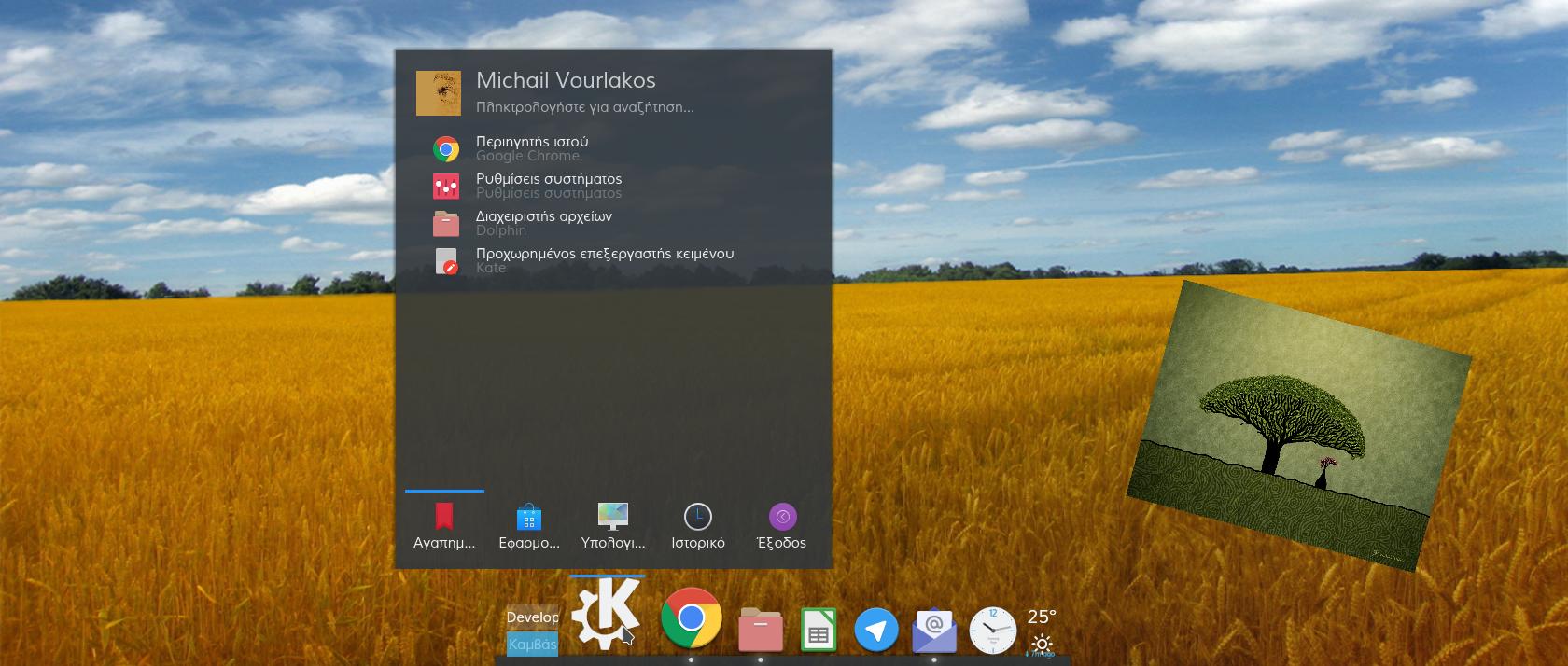Launch Google Chrome from the dock

691,617
